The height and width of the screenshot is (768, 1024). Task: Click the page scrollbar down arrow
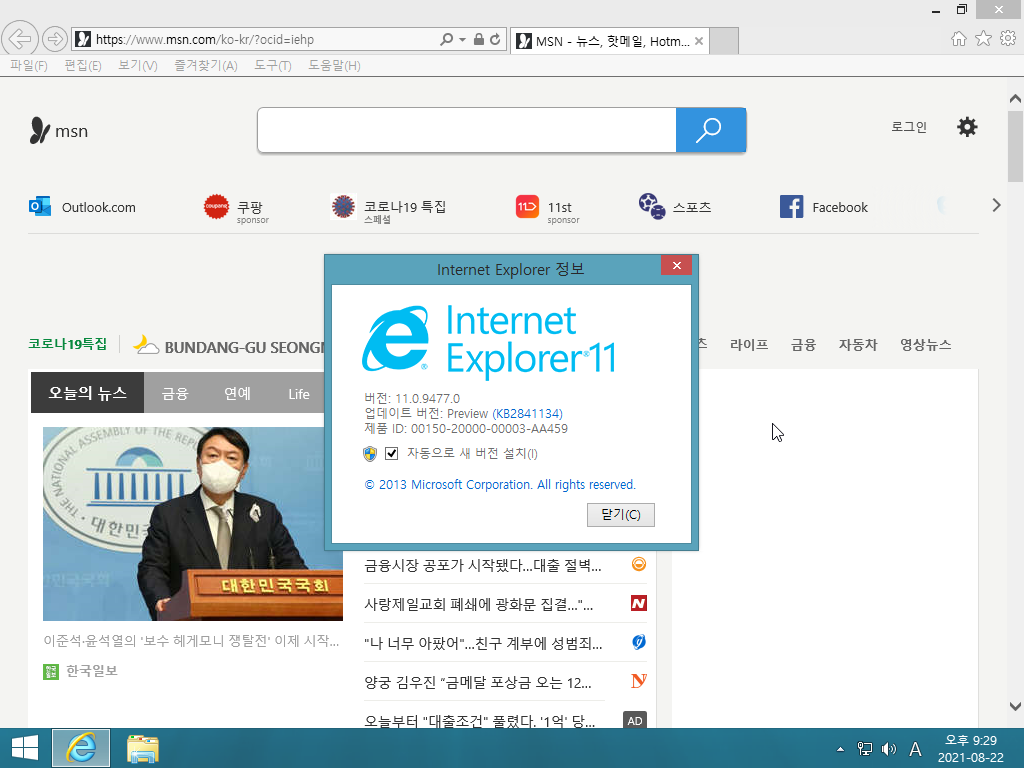[x=1015, y=706]
